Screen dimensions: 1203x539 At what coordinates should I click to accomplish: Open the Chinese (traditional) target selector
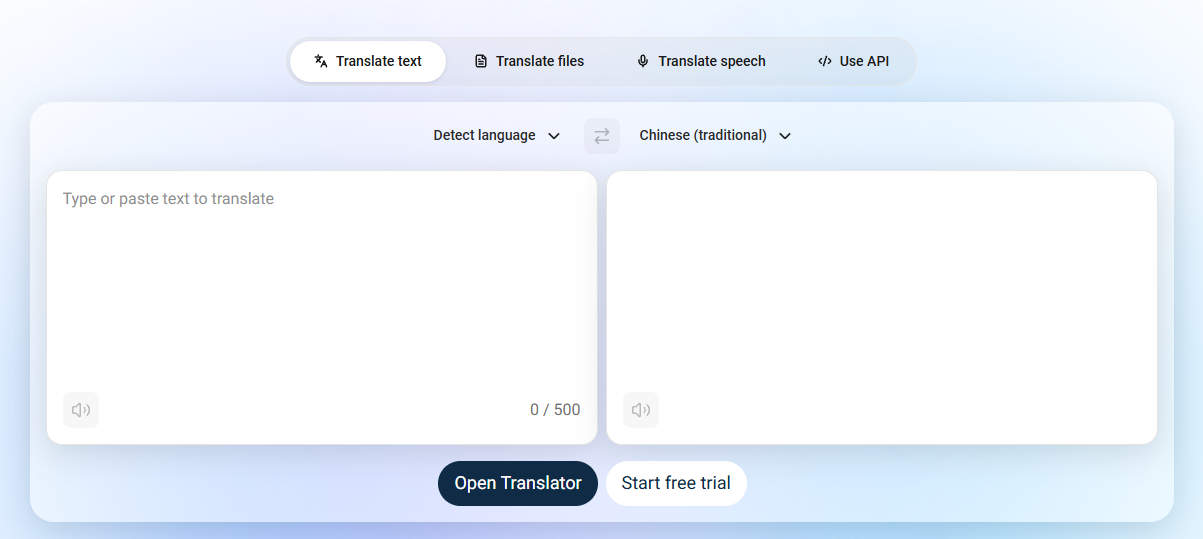click(x=715, y=136)
